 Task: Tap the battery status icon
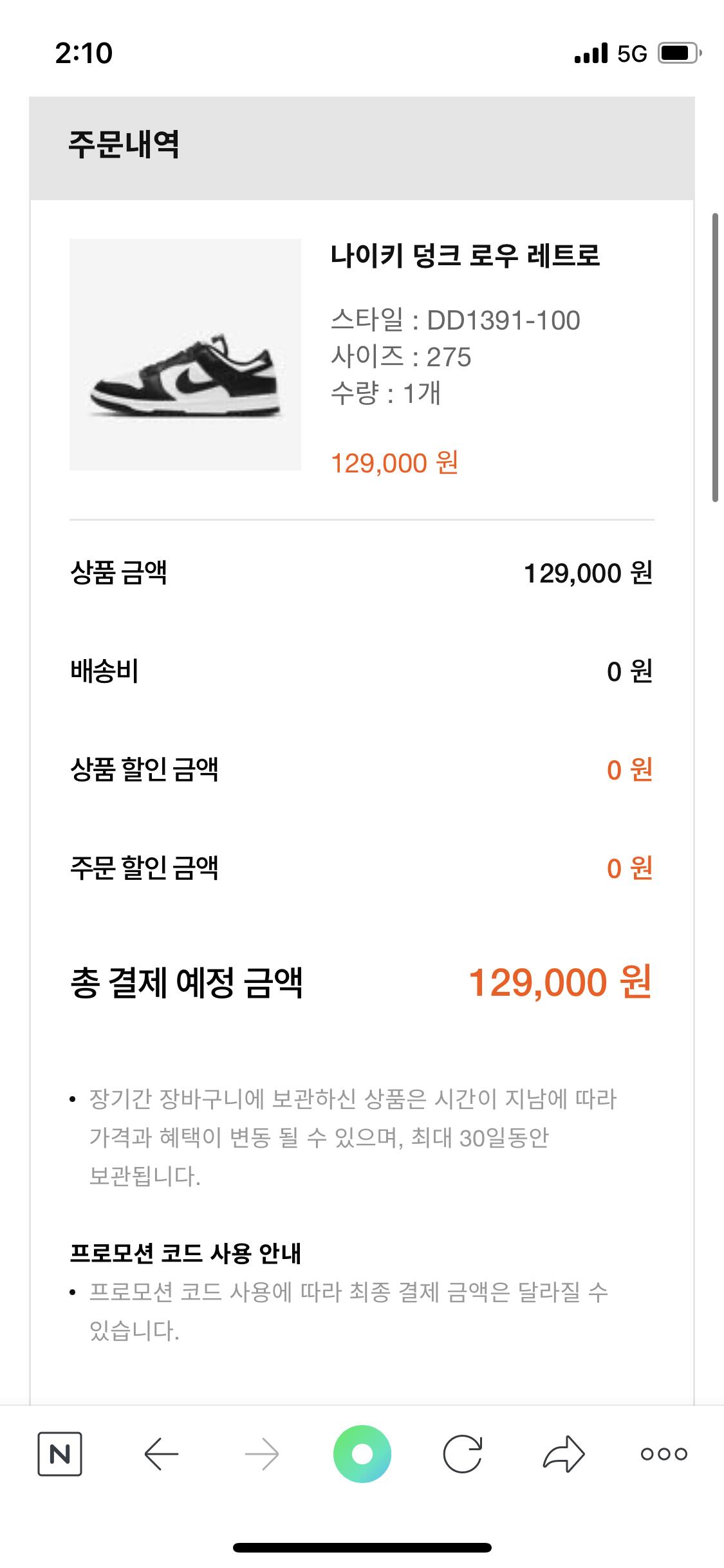coord(678,53)
